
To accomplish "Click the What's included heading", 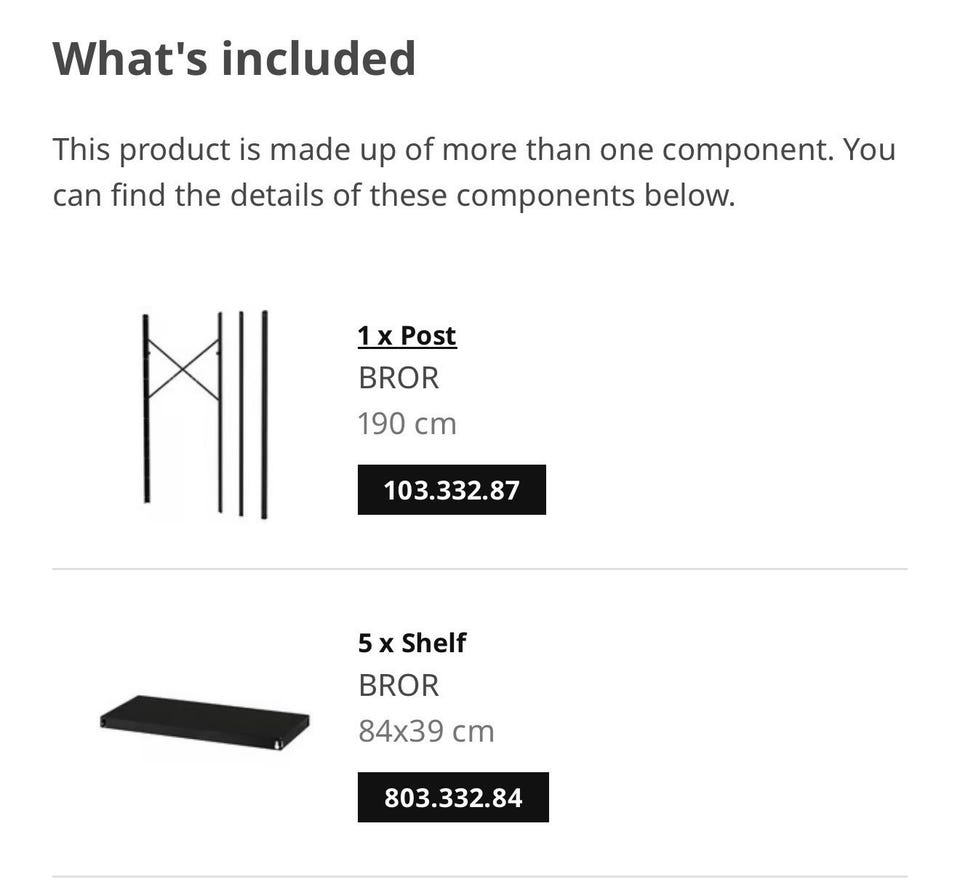I will click(234, 58).
